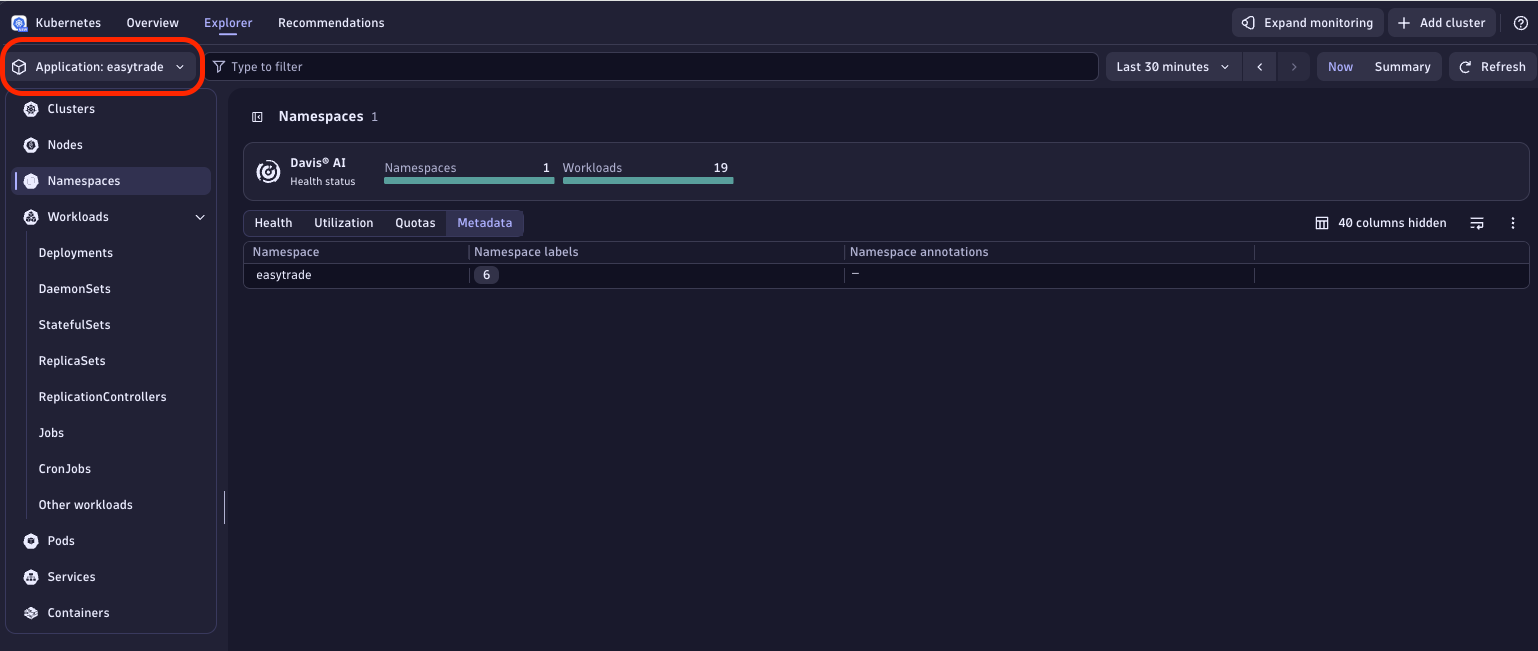Switch to Summary view mode
The height and width of the screenshot is (651, 1538).
[1402, 67]
